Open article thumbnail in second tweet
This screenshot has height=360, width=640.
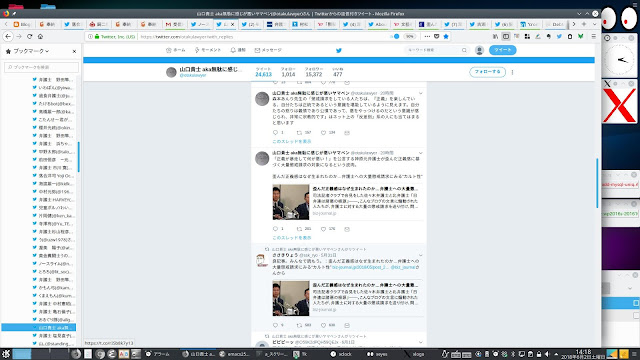pyautogui.click(x=291, y=202)
